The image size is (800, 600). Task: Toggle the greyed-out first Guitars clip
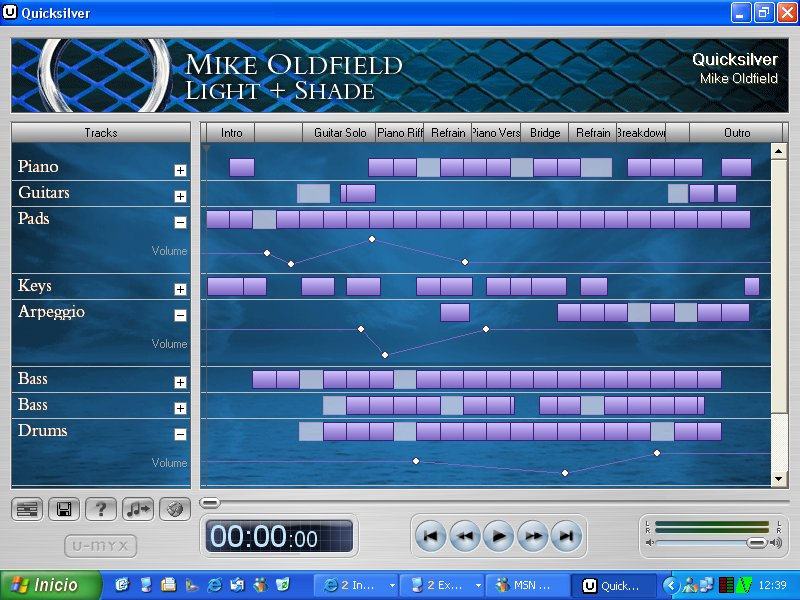coord(313,193)
